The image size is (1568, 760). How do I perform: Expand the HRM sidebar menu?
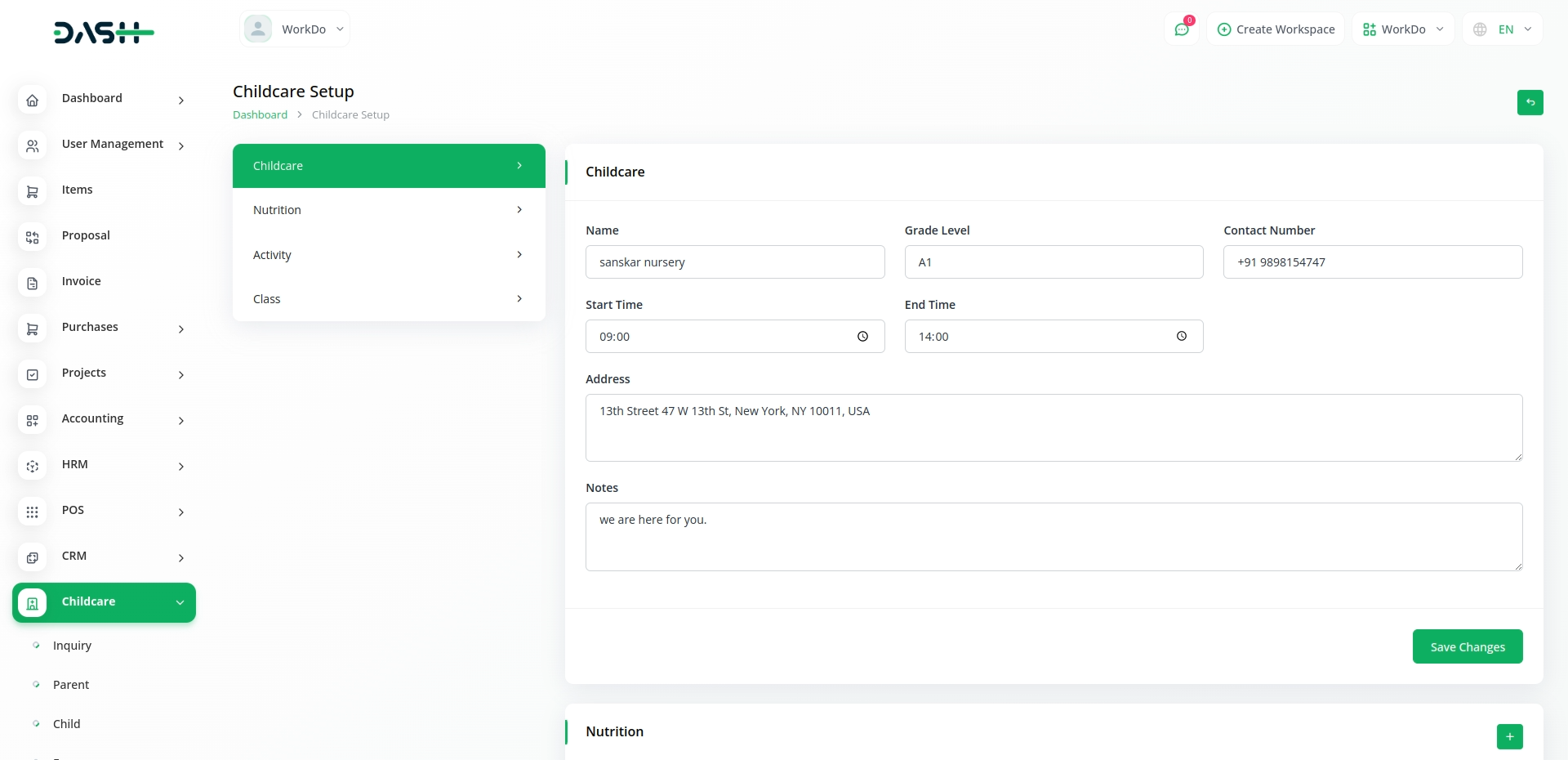[180, 466]
